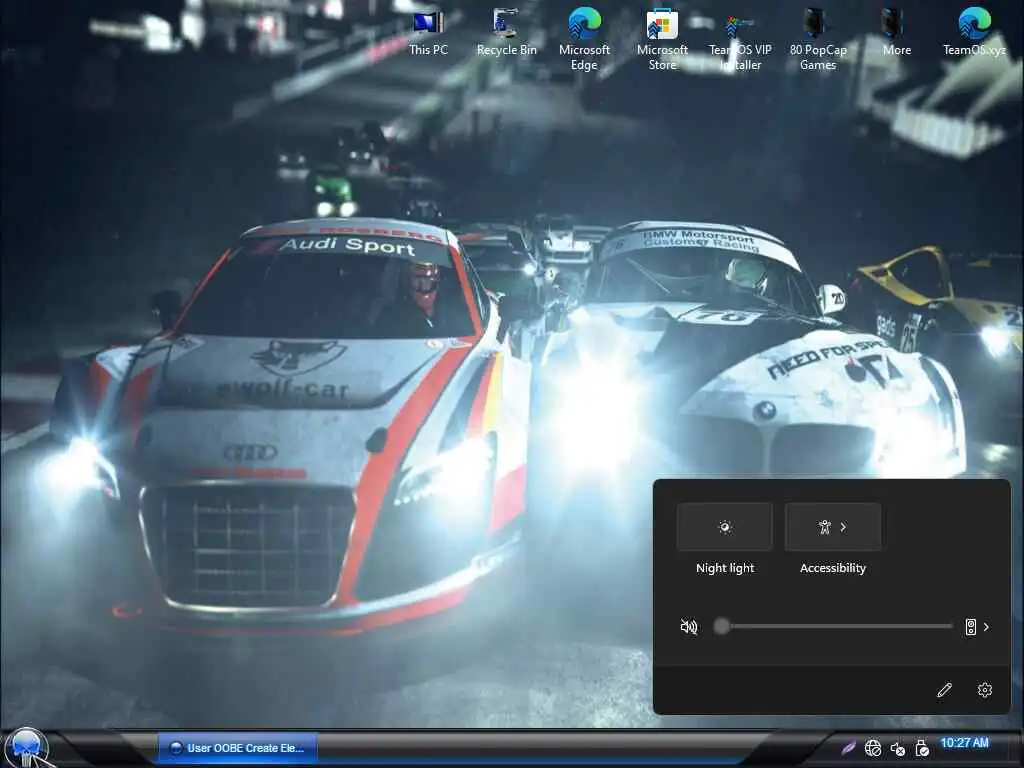Click the purple feather tray icon
The image size is (1024, 768).
[x=848, y=748]
